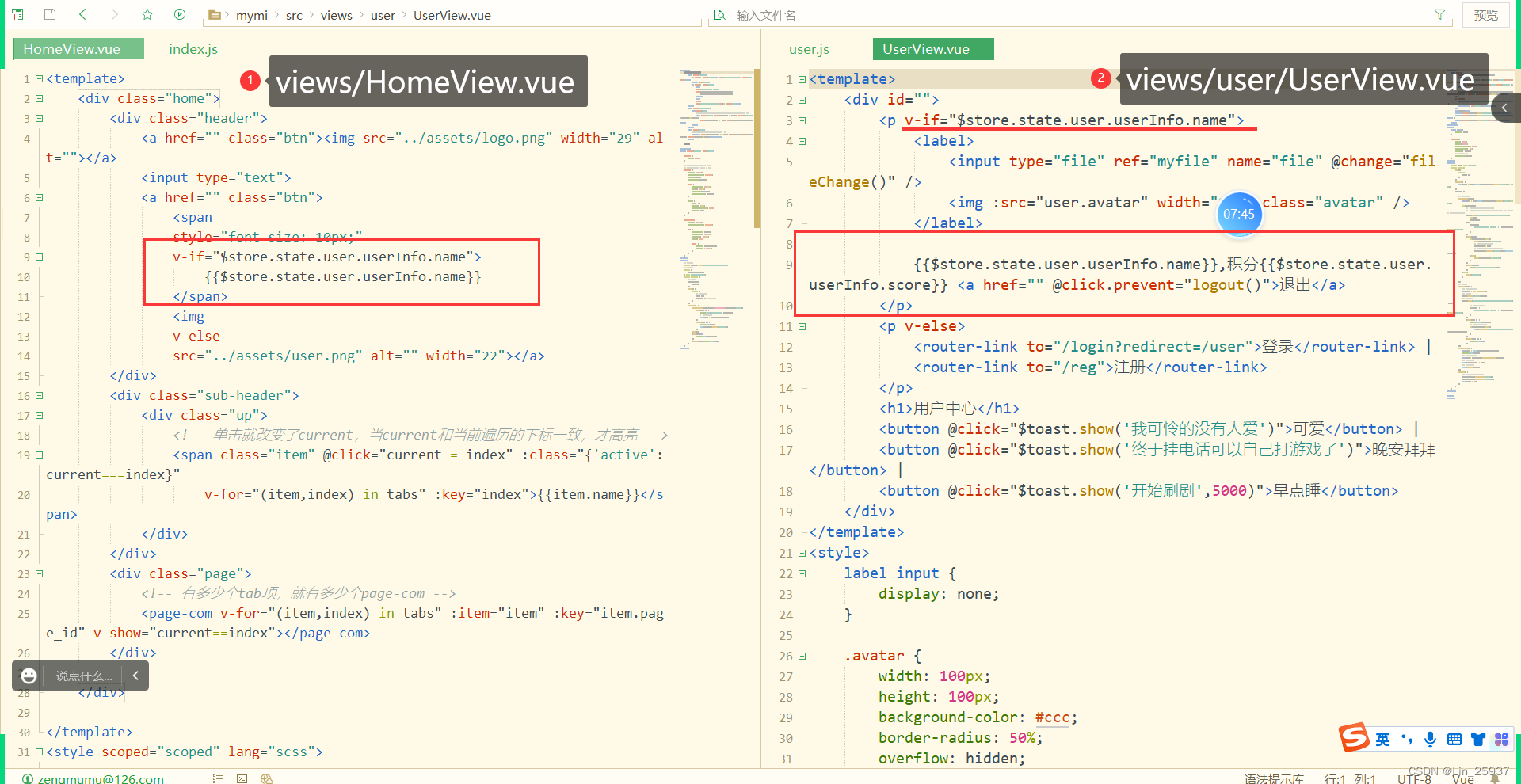Collapse line 1 template in right editor
This screenshot has width=1521, height=784.
(802, 80)
